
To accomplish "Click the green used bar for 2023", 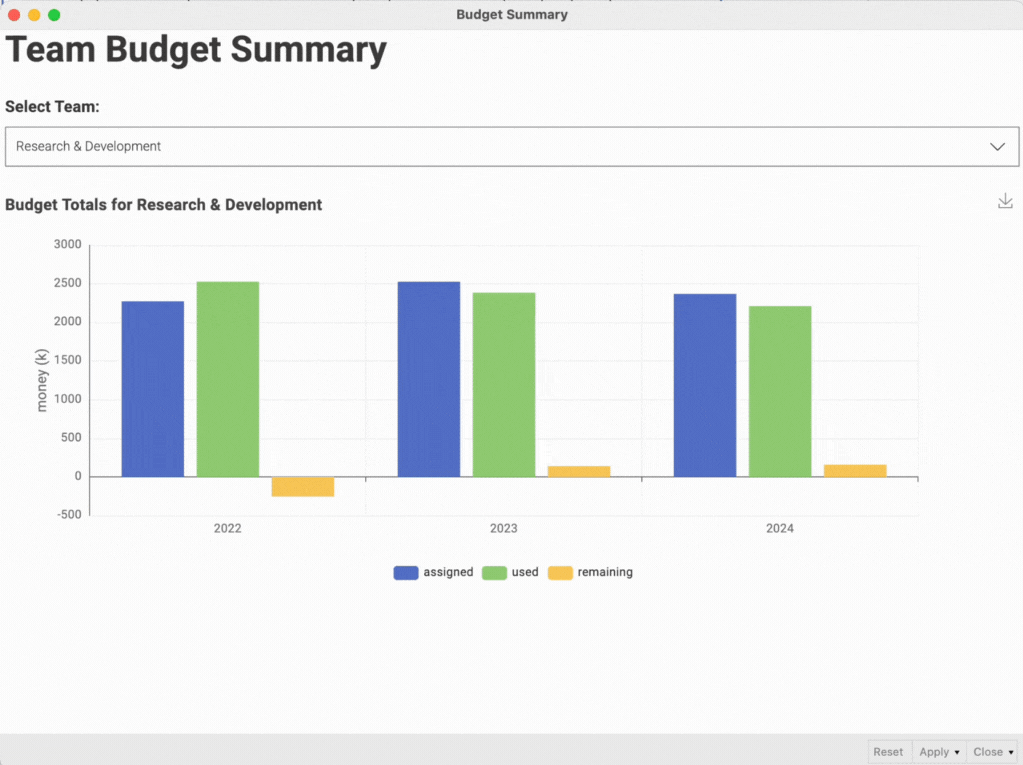I will pyautogui.click(x=504, y=385).
